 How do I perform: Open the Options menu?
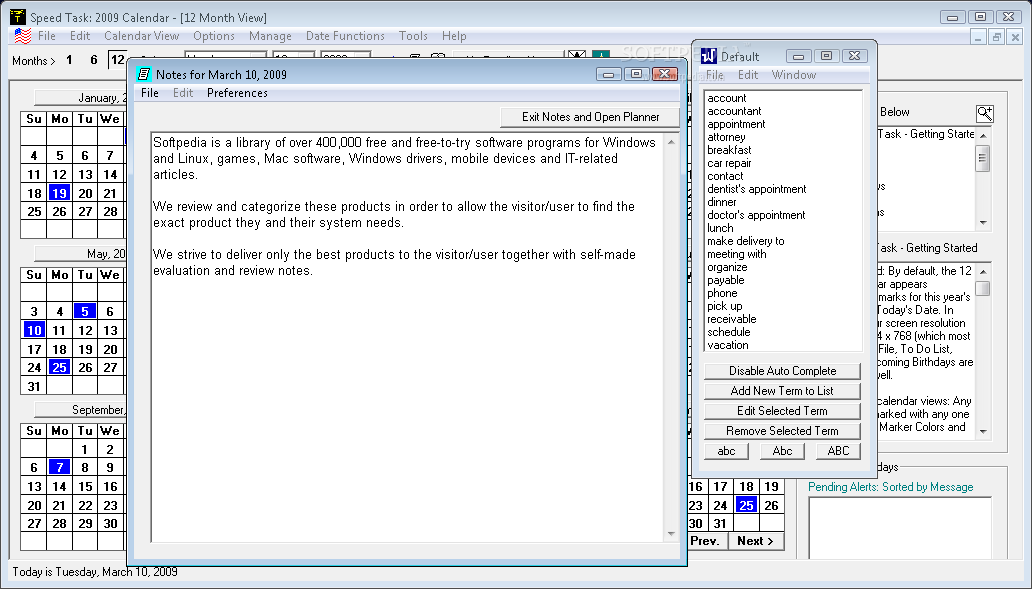click(214, 36)
